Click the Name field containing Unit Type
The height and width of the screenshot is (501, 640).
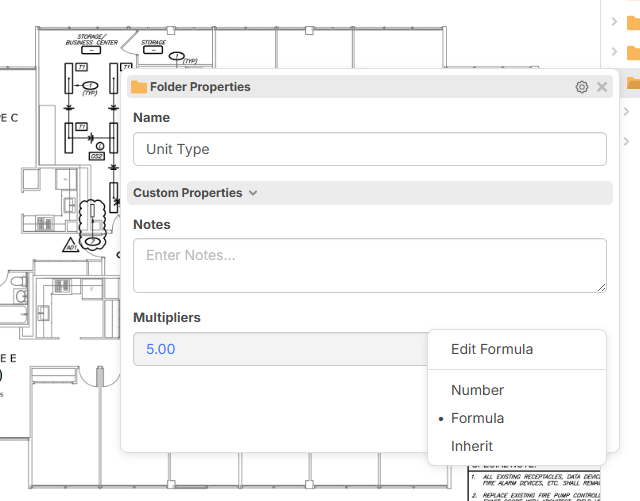(x=369, y=149)
